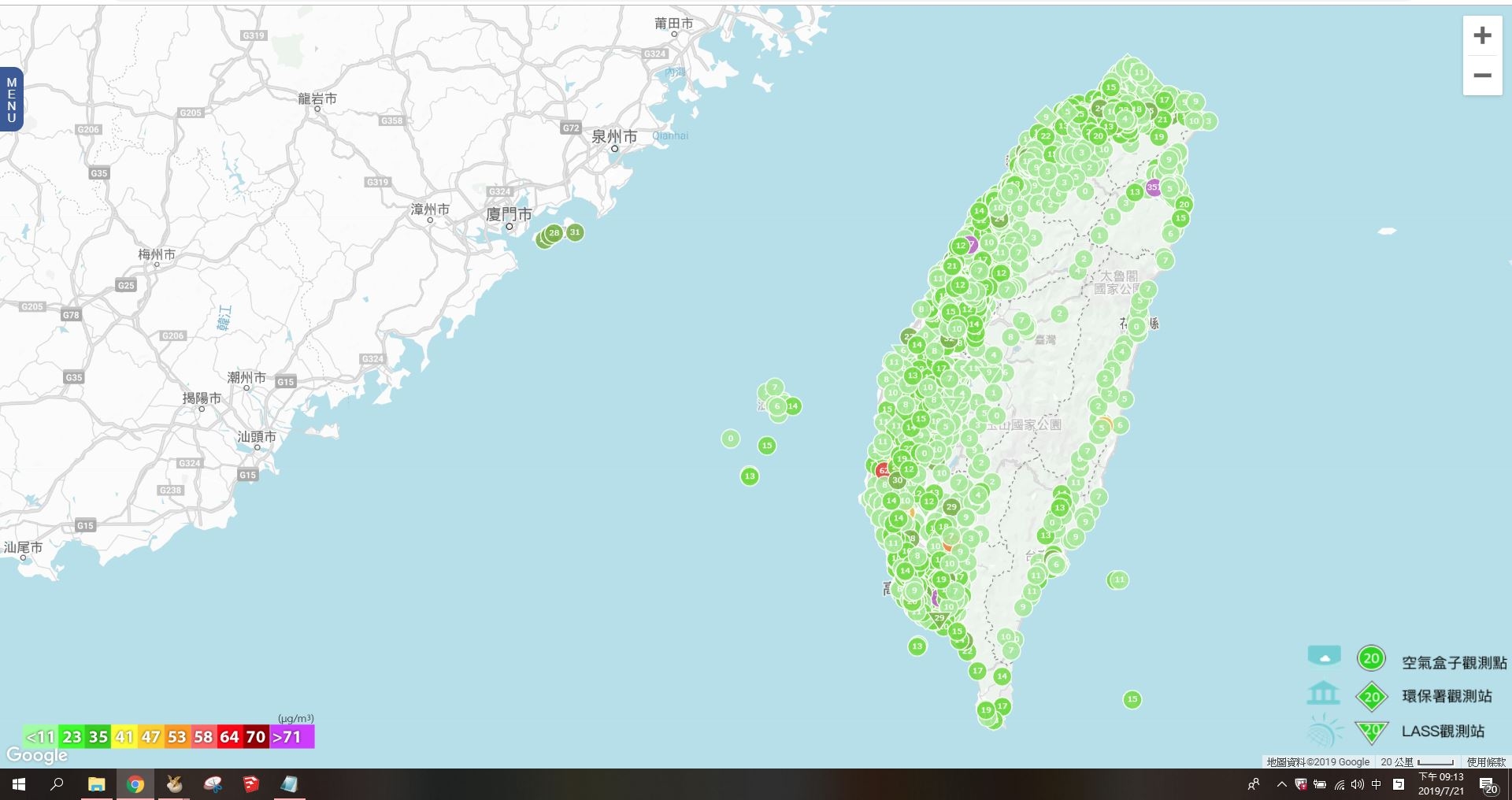Open the 14 marker on Penghu main island
The width and height of the screenshot is (1512, 800).
pos(793,406)
